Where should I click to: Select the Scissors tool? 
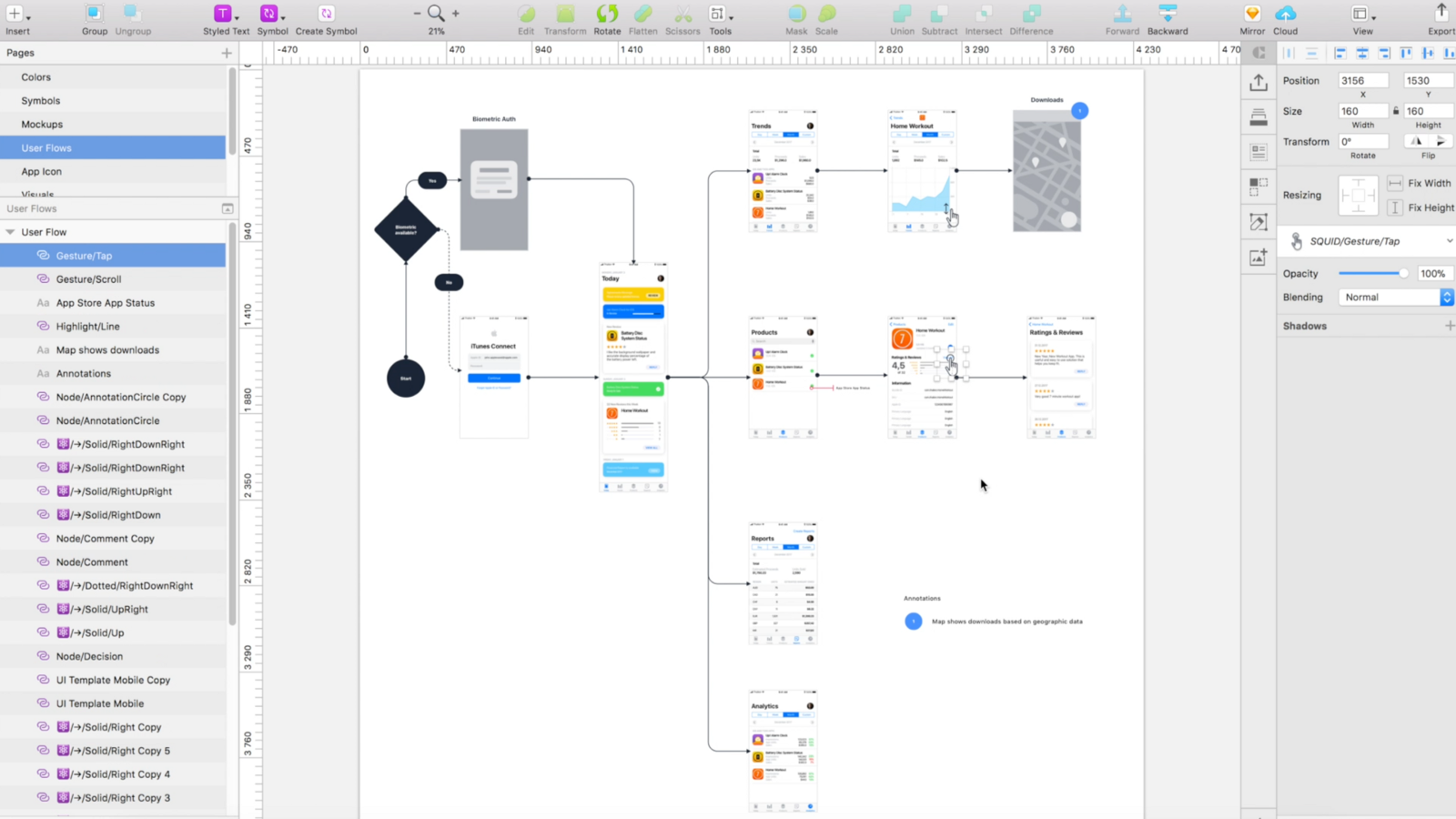click(x=682, y=15)
